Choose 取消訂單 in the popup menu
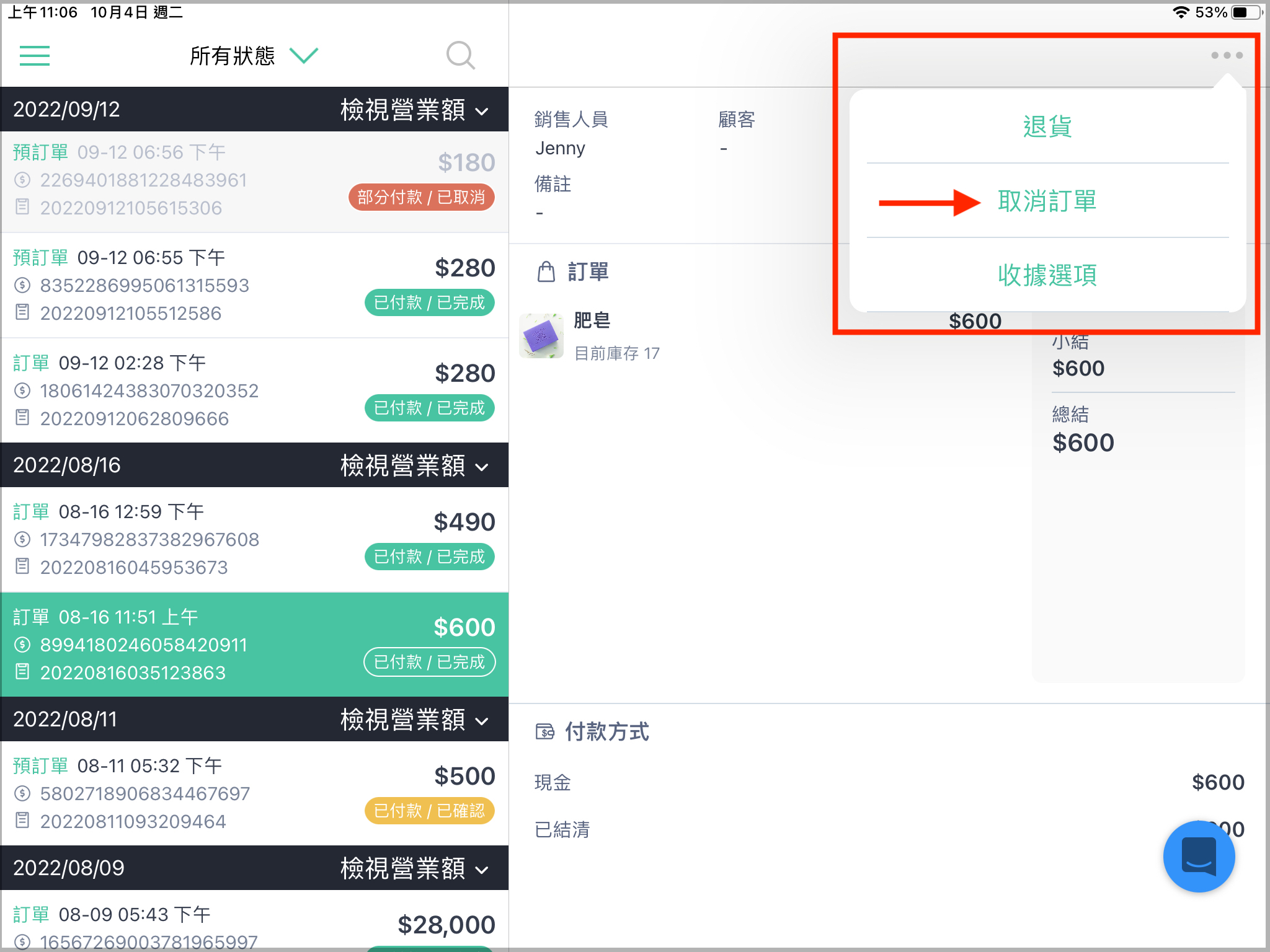 1047,201
